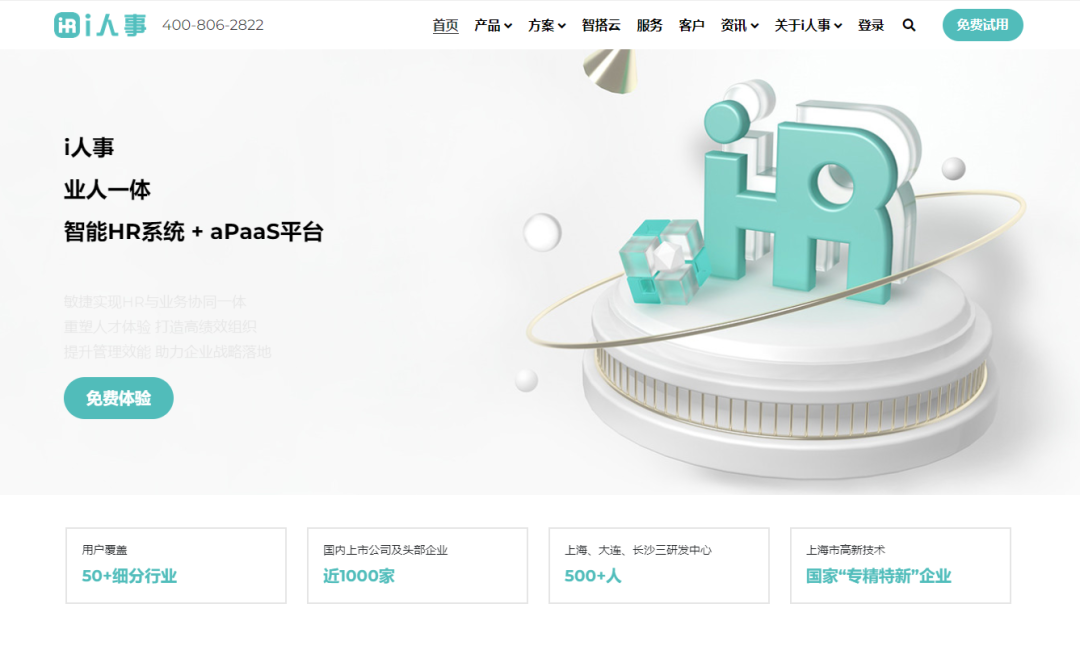Open the 服务 menu item
This screenshot has height=671, width=1080.
coord(650,25)
